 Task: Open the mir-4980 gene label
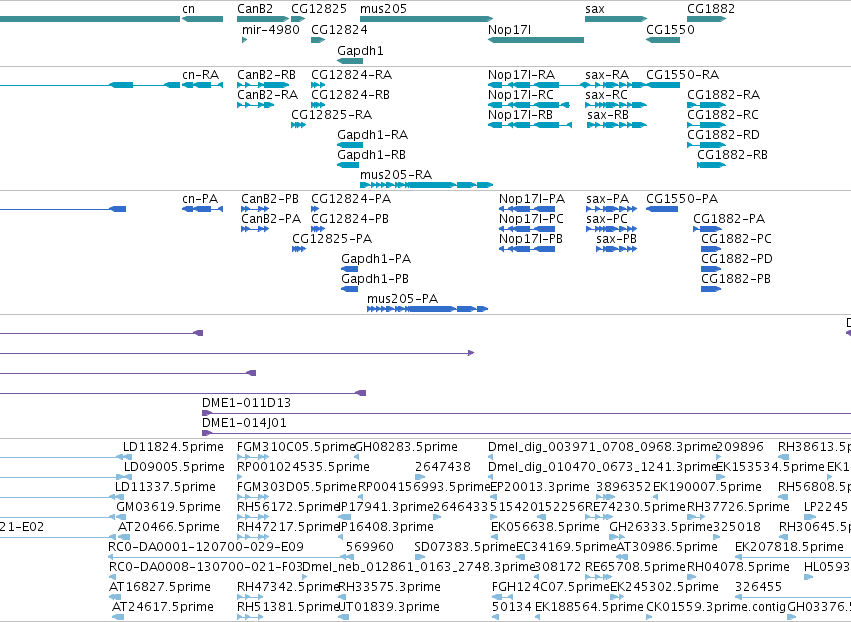point(271,30)
